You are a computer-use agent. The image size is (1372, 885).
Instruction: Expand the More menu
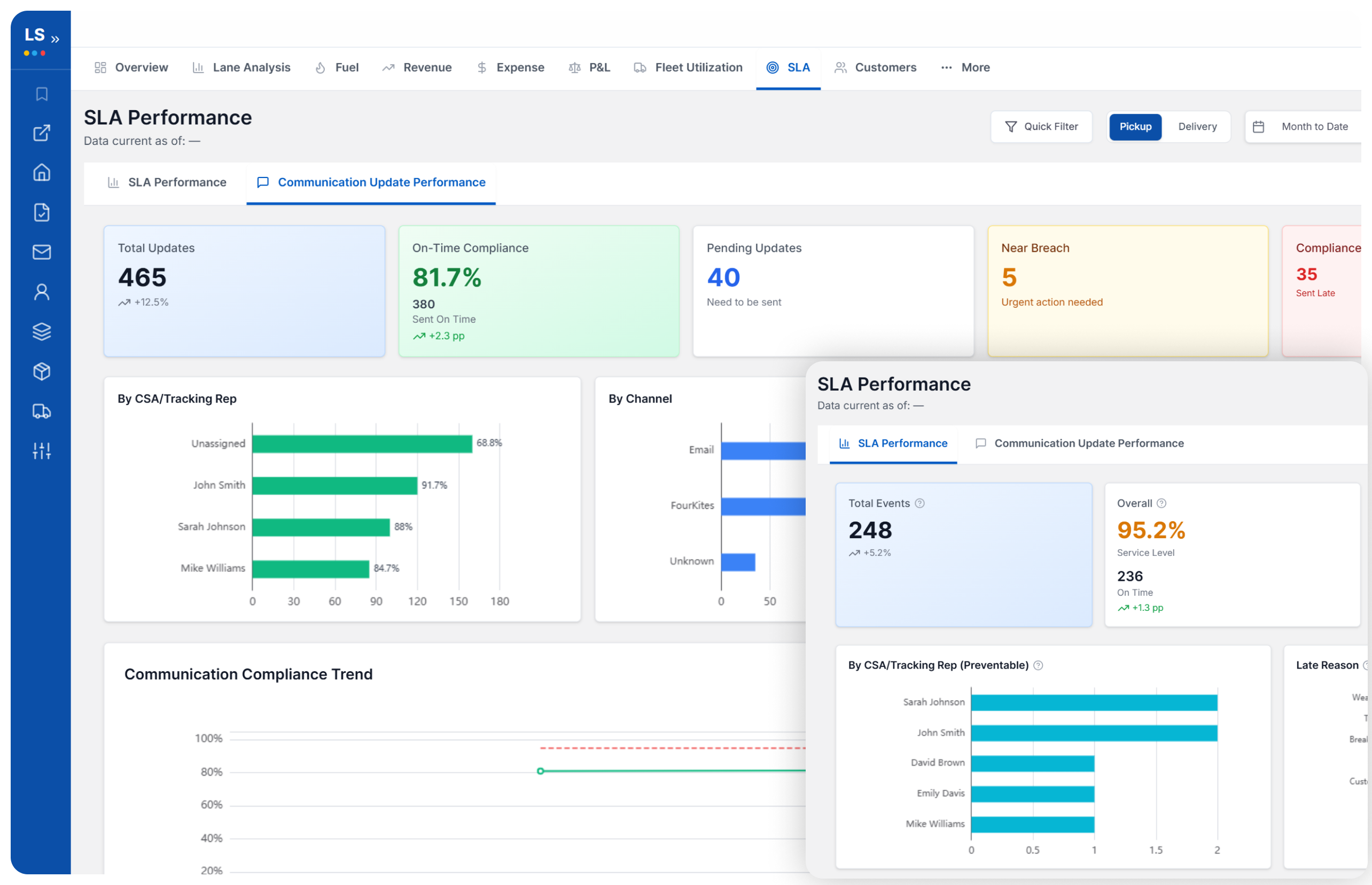965,67
